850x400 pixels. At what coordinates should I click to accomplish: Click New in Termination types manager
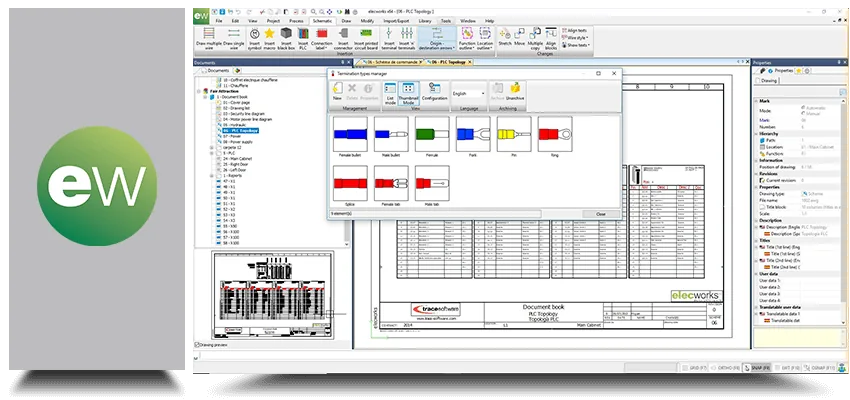(337, 92)
